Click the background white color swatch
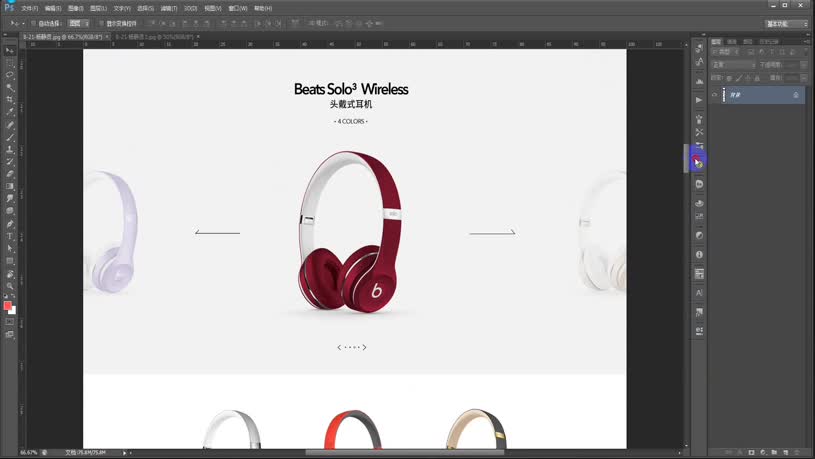This screenshot has width=815, height=459. point(14,311)
